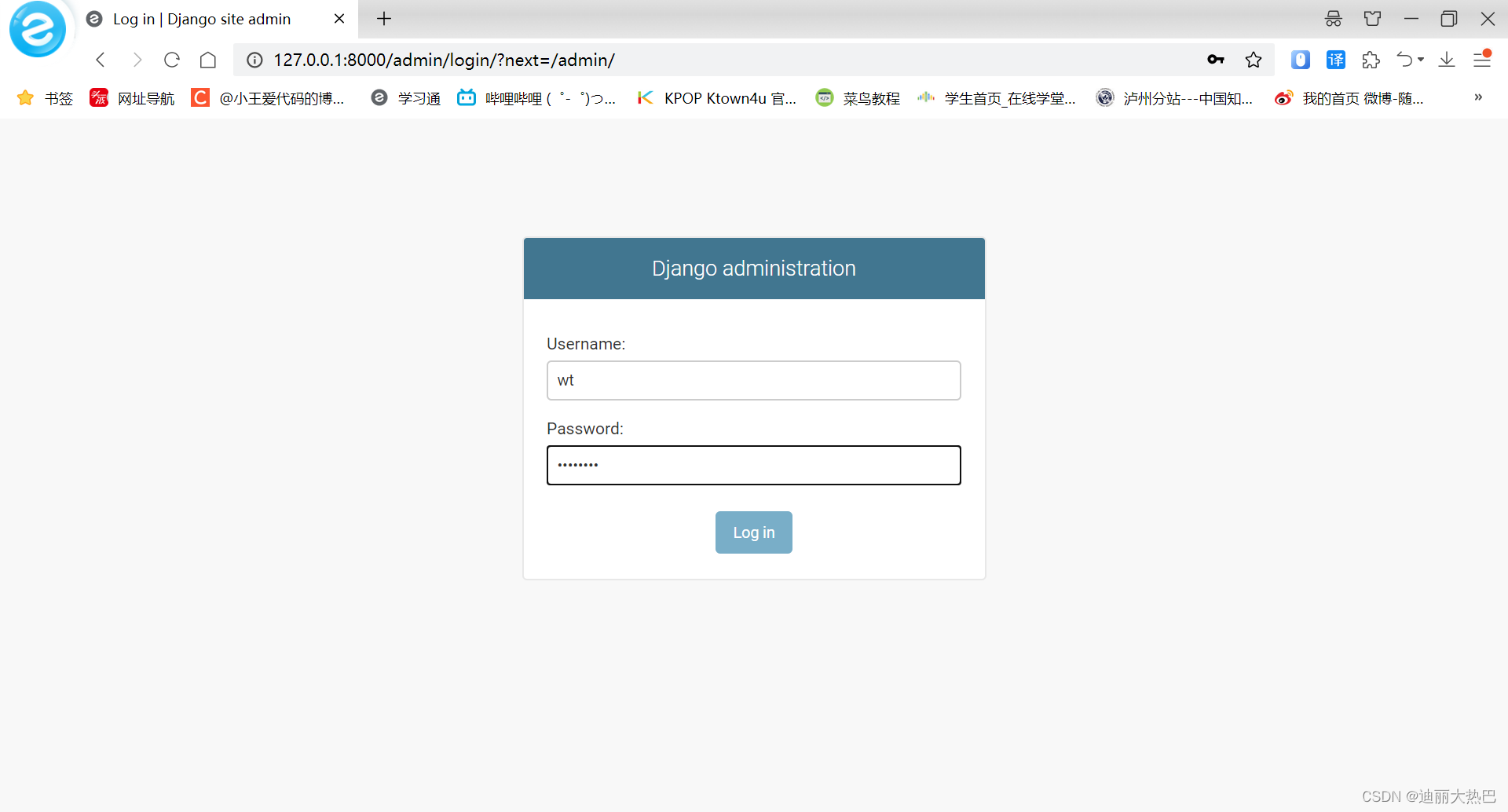
Task: Focus the Username input field
Action: coord(754,381)
